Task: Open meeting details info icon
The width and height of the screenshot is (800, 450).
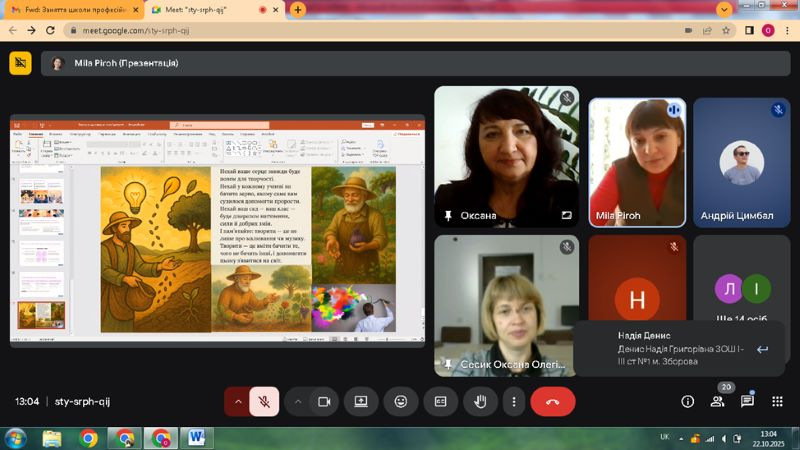Action: pos(687,401)
